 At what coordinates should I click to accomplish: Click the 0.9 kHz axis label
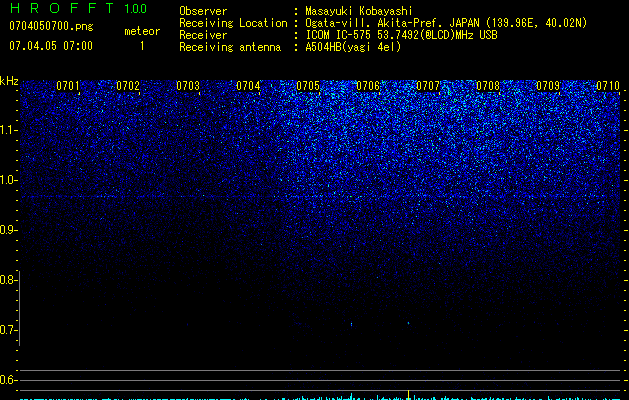pos(8,230)
